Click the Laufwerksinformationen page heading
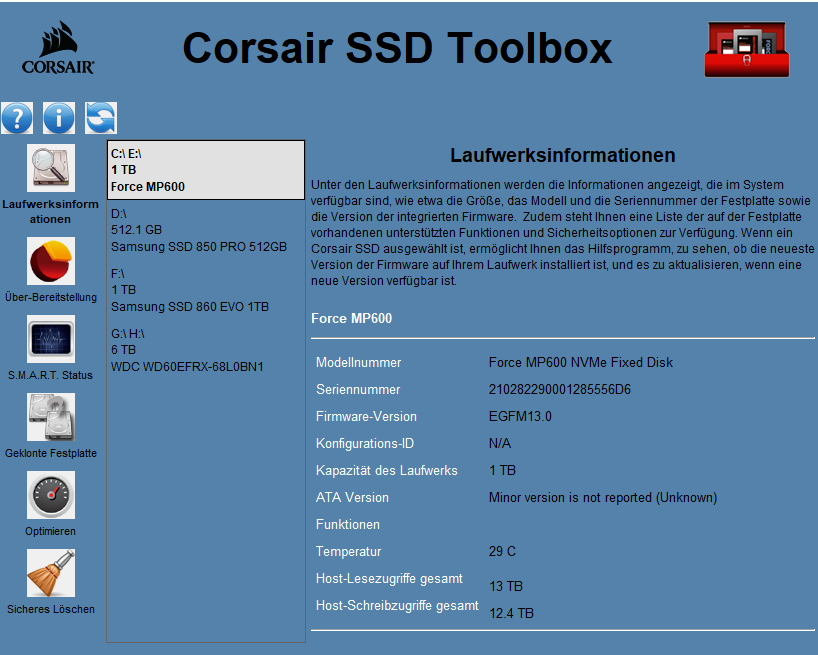 pos(563,155)
